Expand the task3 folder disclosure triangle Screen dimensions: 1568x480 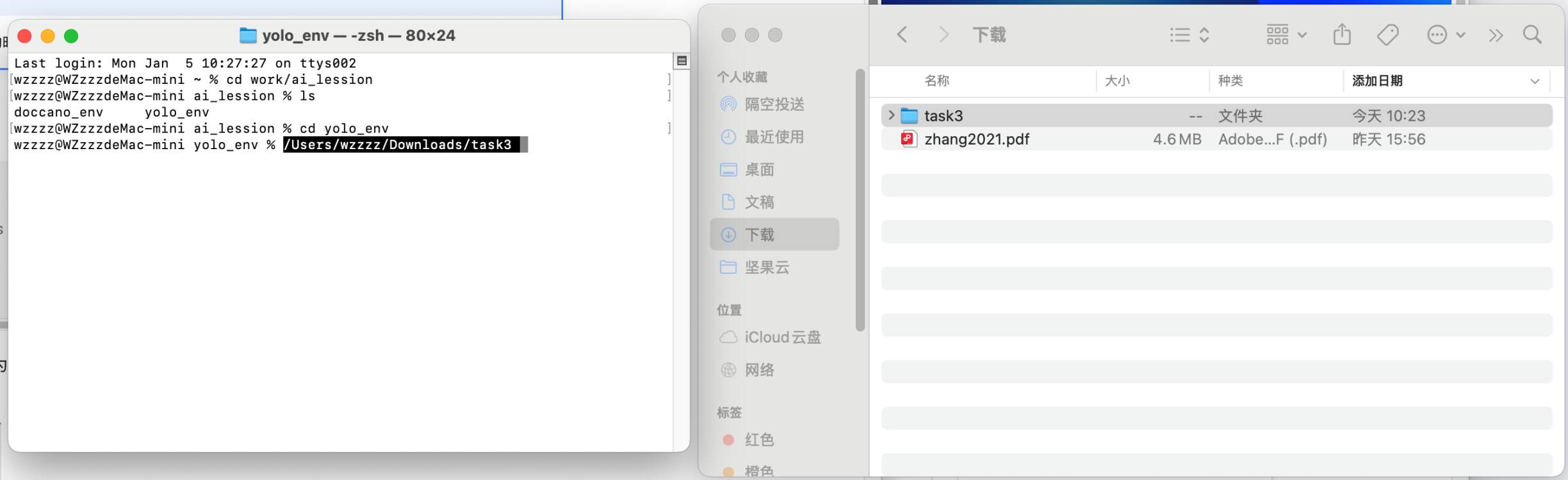click(x=891, y=115)
